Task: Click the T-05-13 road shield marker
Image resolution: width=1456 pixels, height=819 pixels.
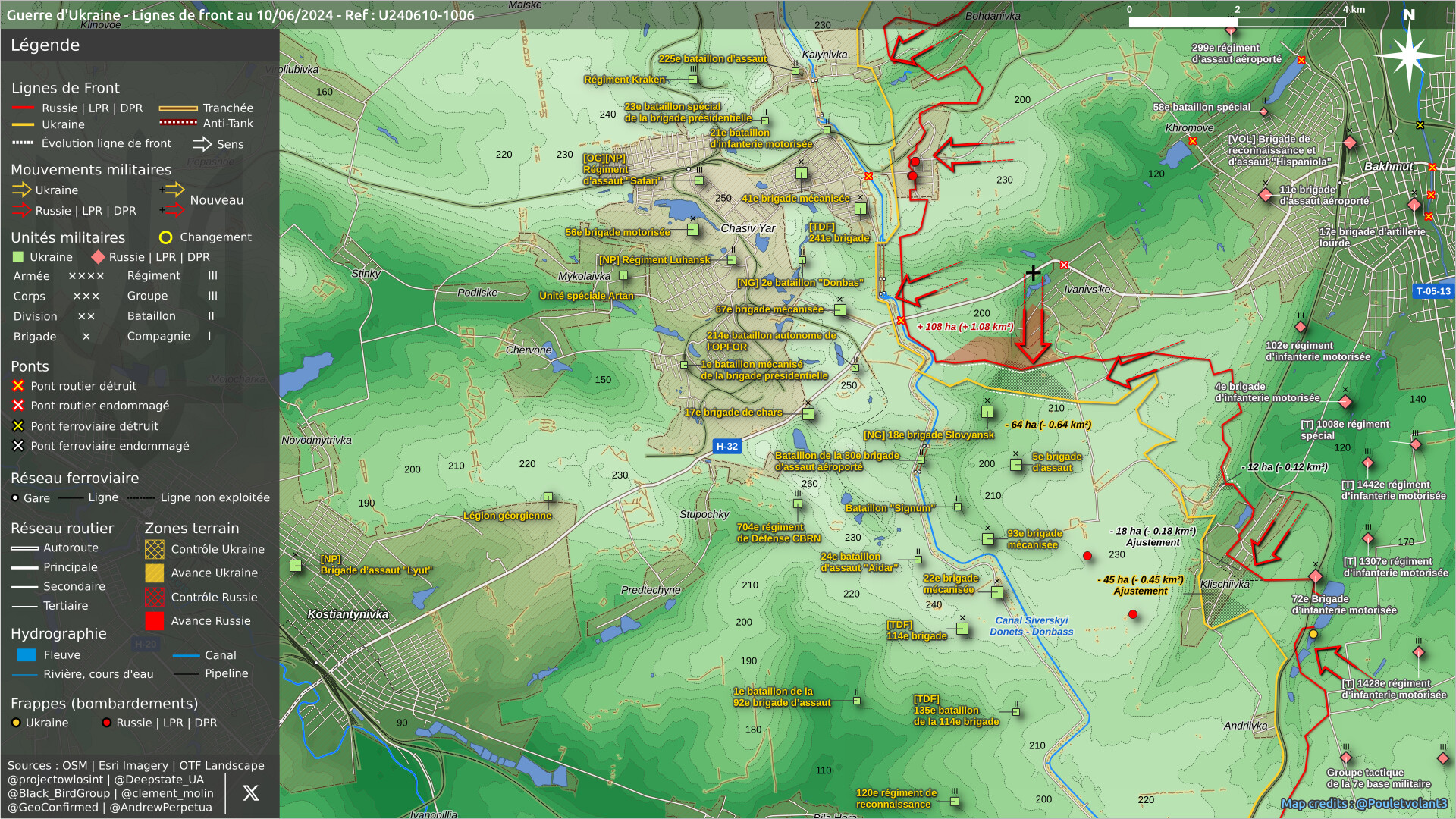Action: pos(1432,291)
